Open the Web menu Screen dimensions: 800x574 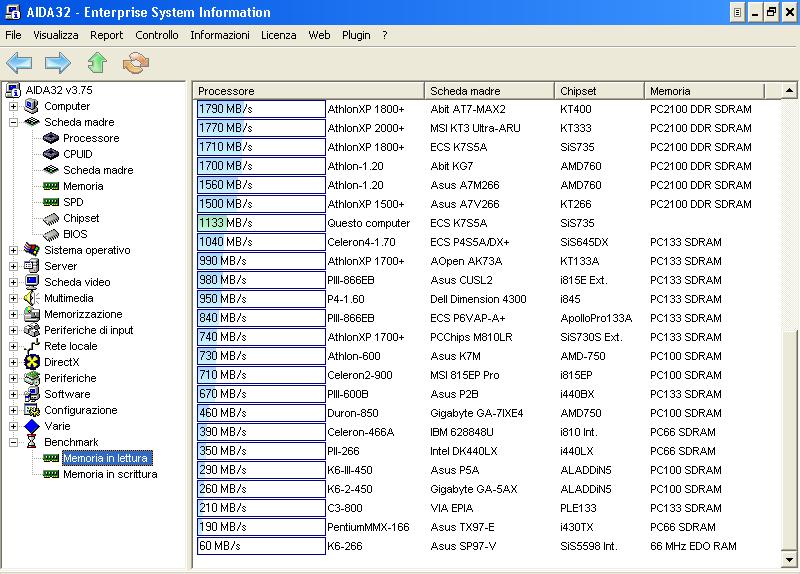click(x=319, y=35)
